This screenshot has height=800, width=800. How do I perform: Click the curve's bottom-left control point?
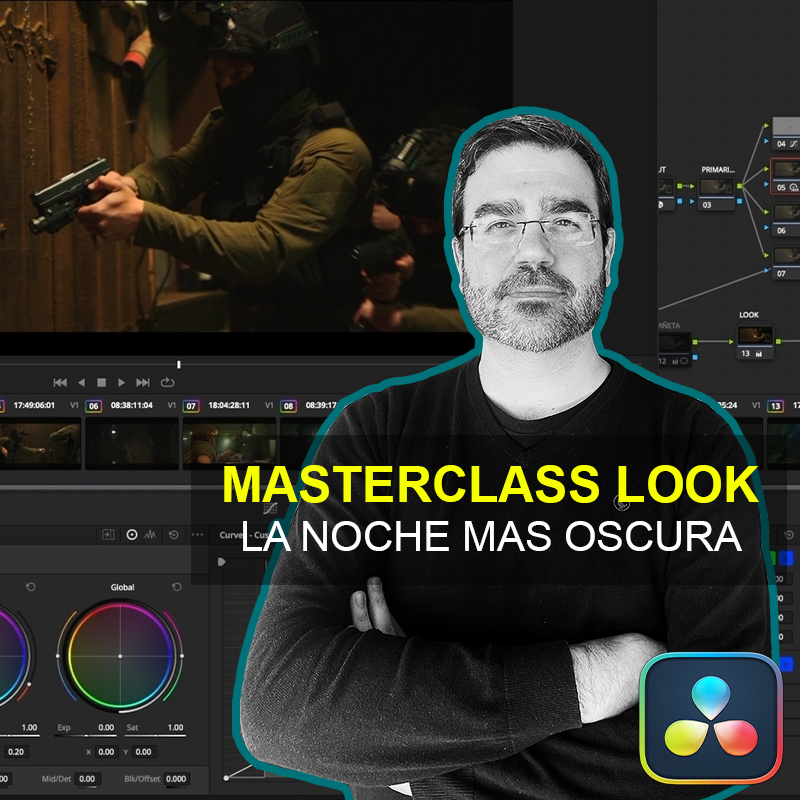coord(226,778)
